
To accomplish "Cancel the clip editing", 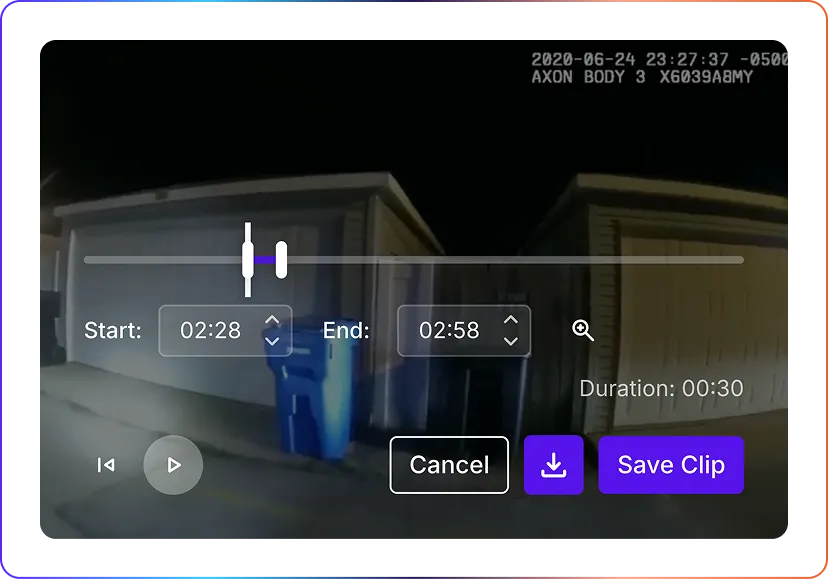I will click(449, 465).
